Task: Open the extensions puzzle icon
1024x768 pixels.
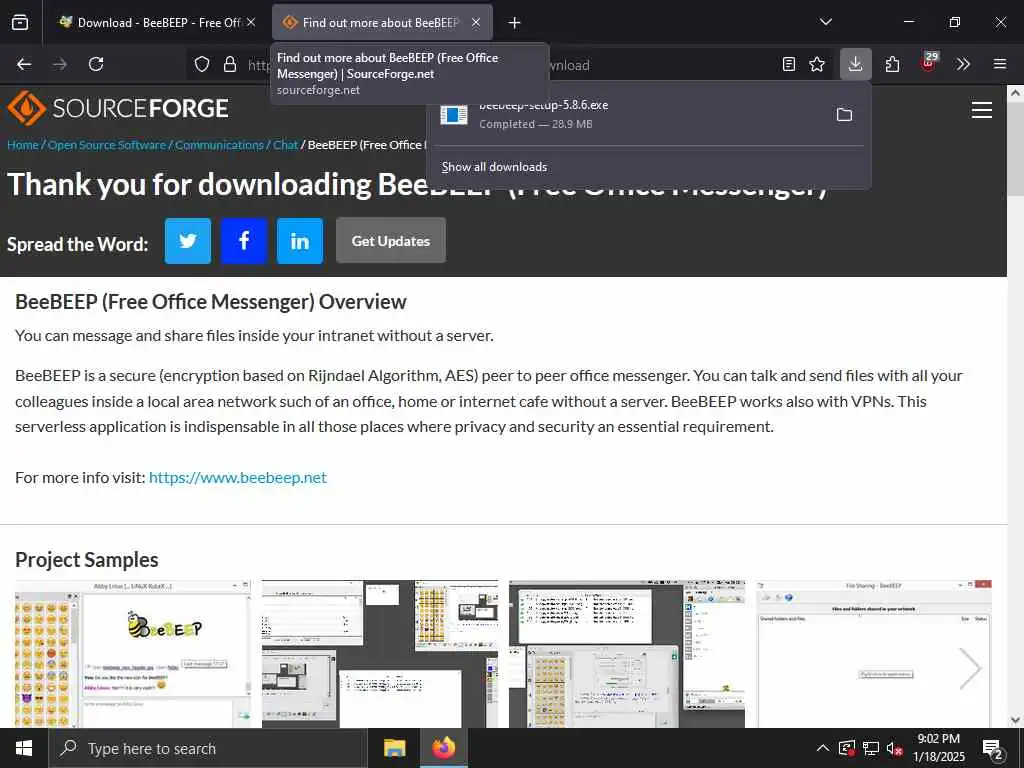Action: click(893, 64)
